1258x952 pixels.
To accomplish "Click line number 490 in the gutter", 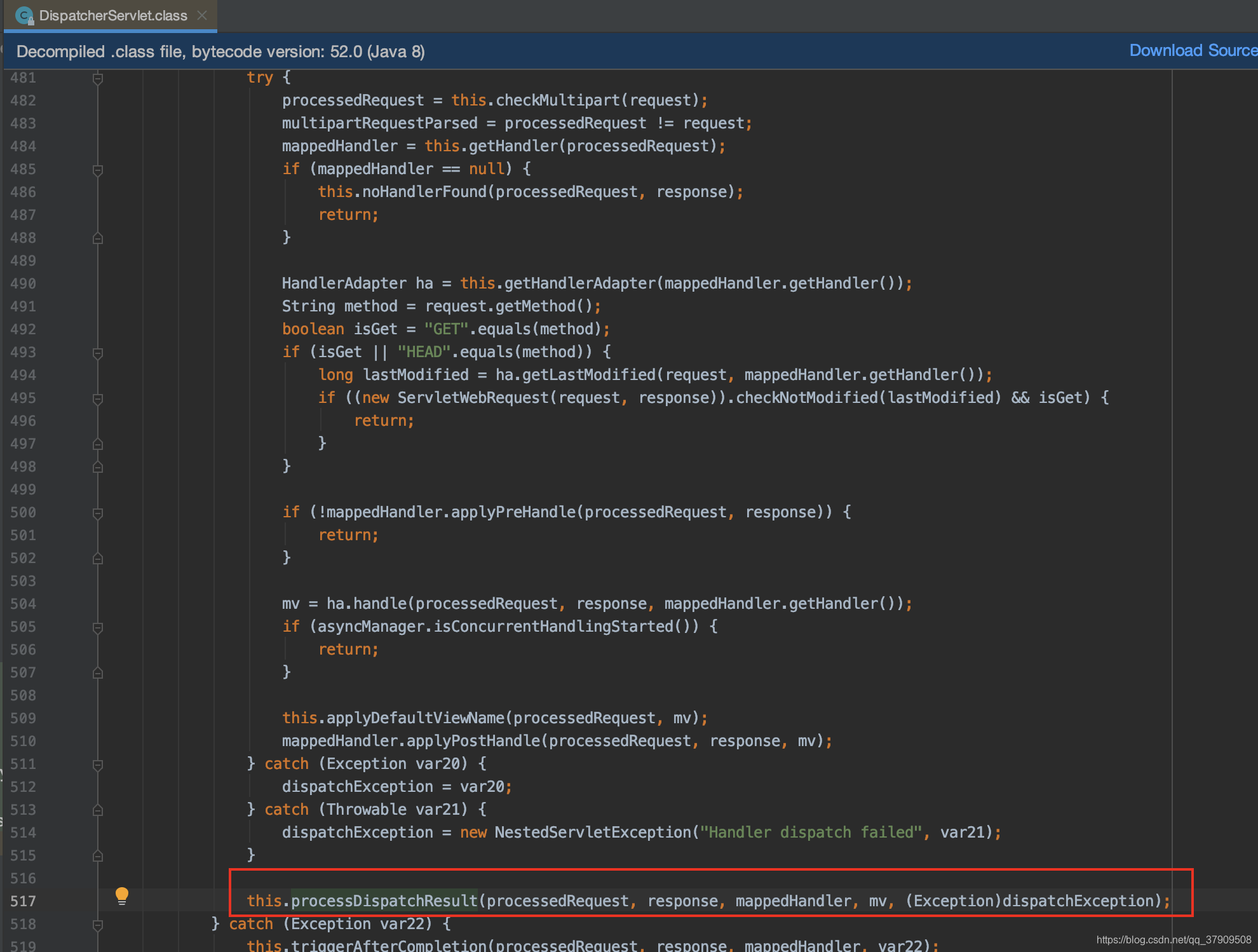I will pos(23,283).
